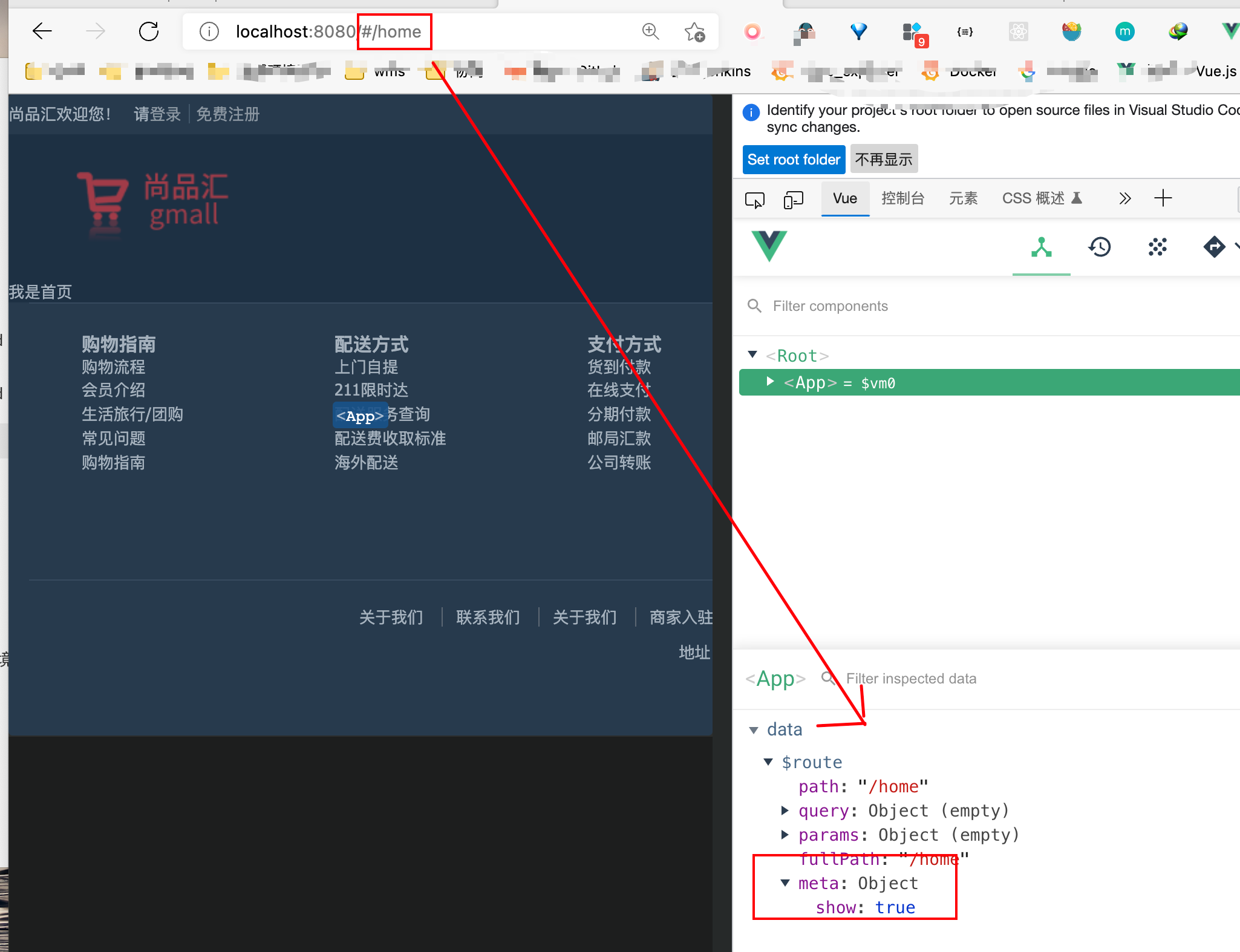Screen dimensions: 1240x952
Task: Open the React devtools extension icon
Action: coord(1019,31)
